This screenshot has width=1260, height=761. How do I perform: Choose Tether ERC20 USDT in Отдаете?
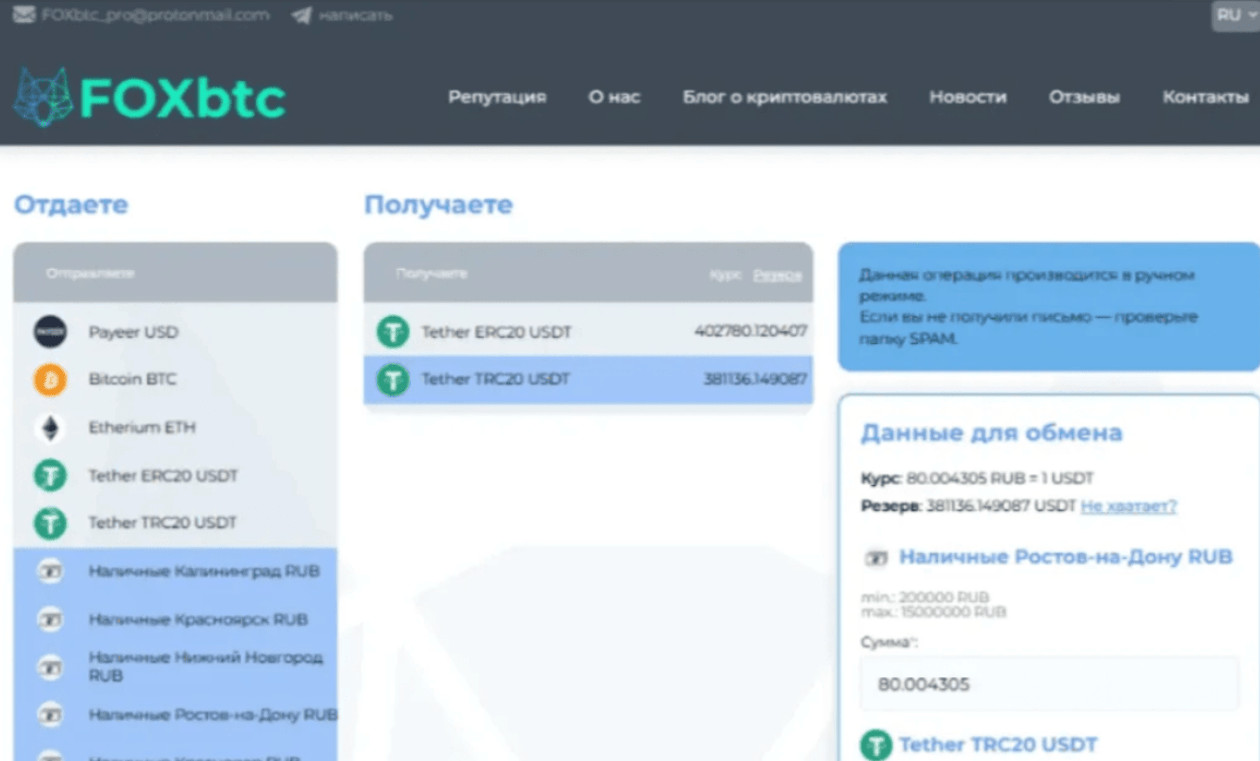tap(175, 475)
